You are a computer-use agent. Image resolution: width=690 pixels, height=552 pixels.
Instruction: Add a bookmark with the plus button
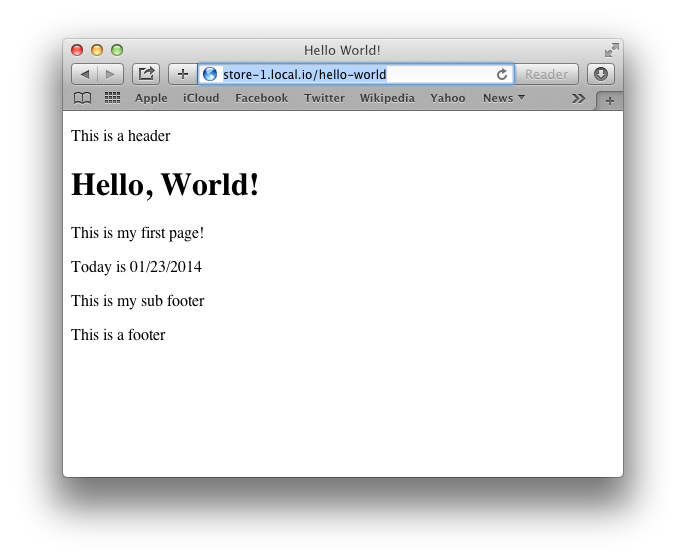click(x=183, y=74)
